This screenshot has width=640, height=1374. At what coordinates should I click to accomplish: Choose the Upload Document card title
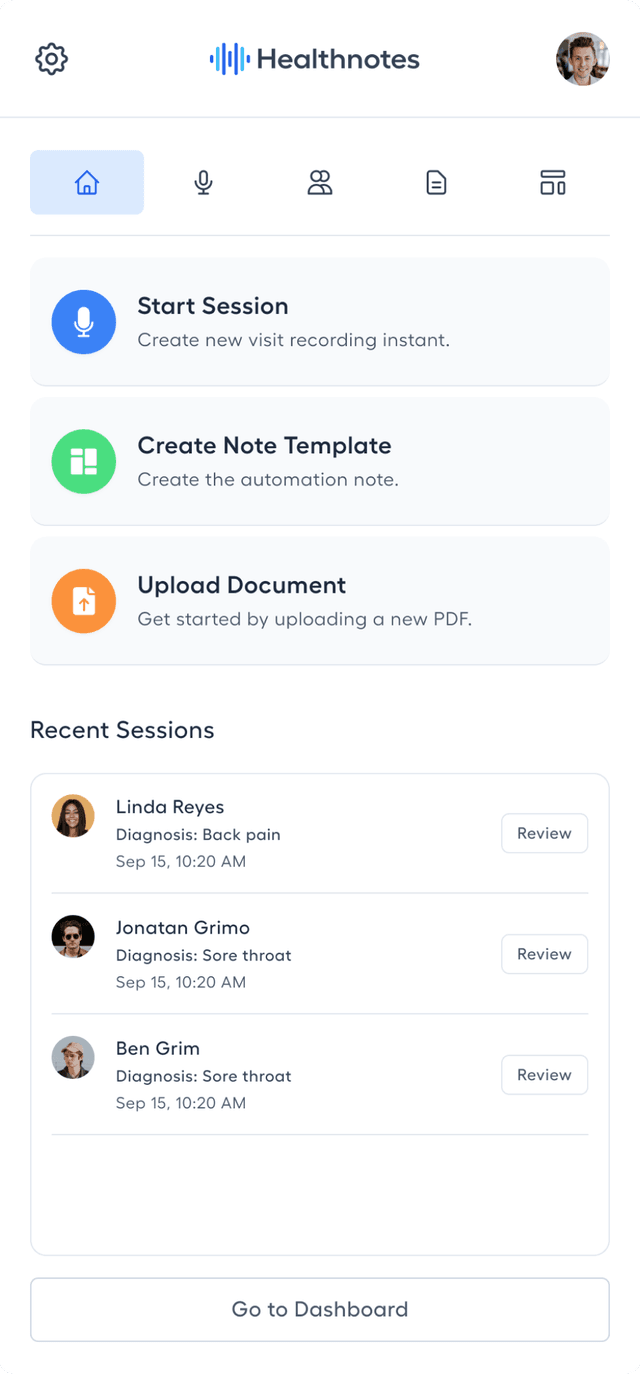(x=242, y=585)
